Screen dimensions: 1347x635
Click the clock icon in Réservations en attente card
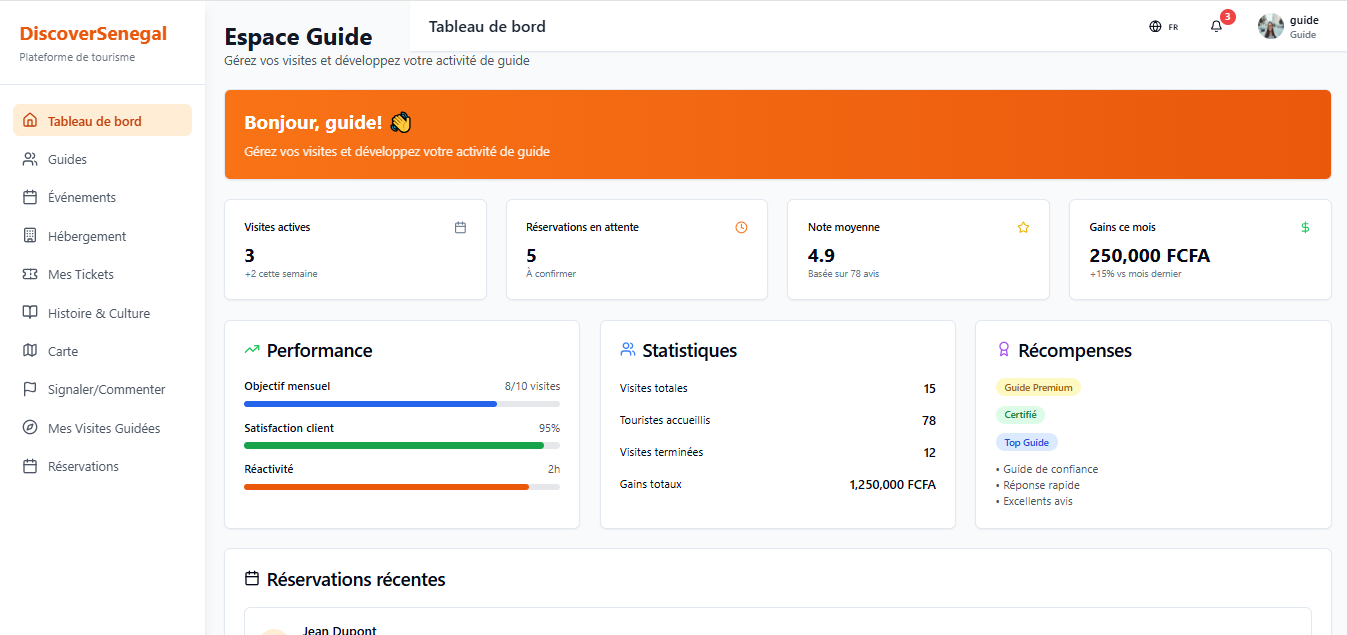[x=741, y=227]
